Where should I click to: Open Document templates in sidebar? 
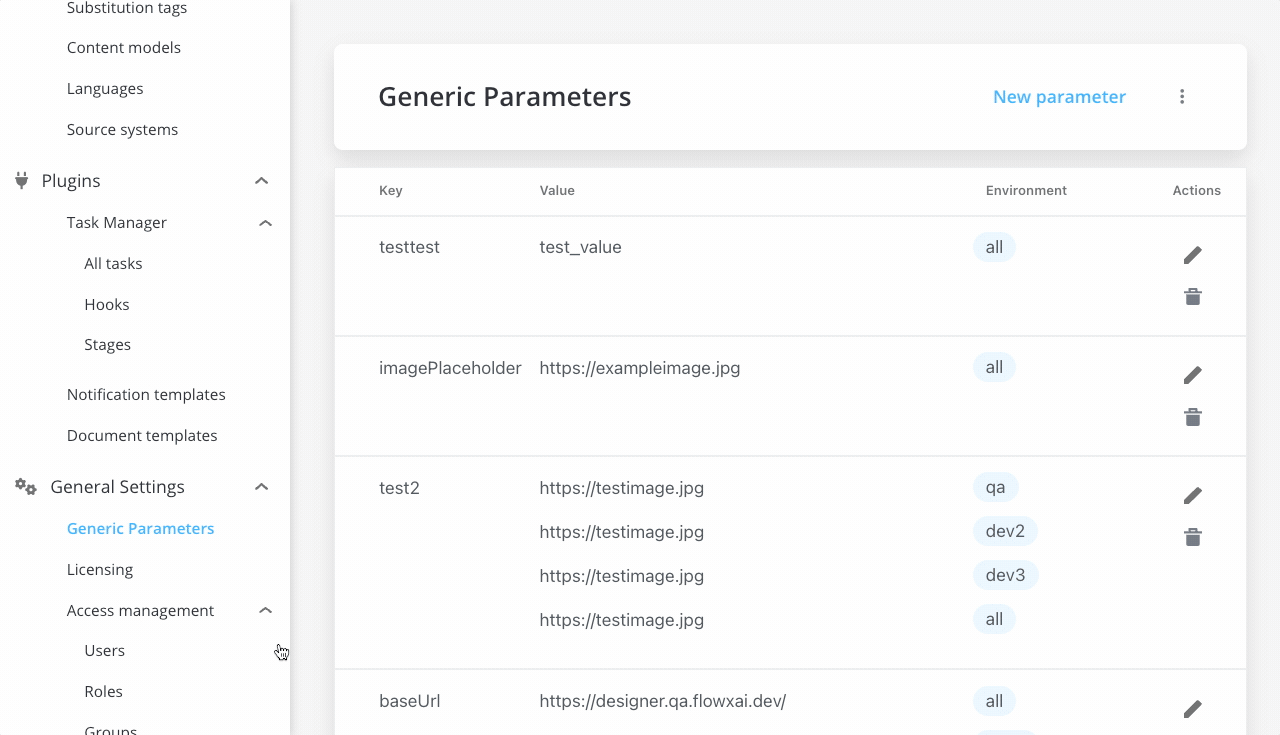pos(142,436)
